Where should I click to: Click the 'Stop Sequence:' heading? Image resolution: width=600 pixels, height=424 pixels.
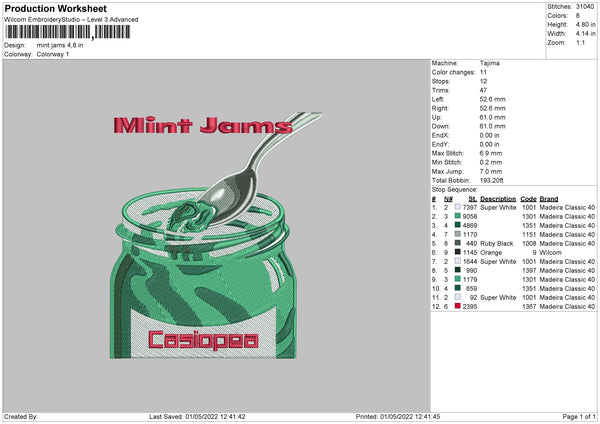coord(455,190)
